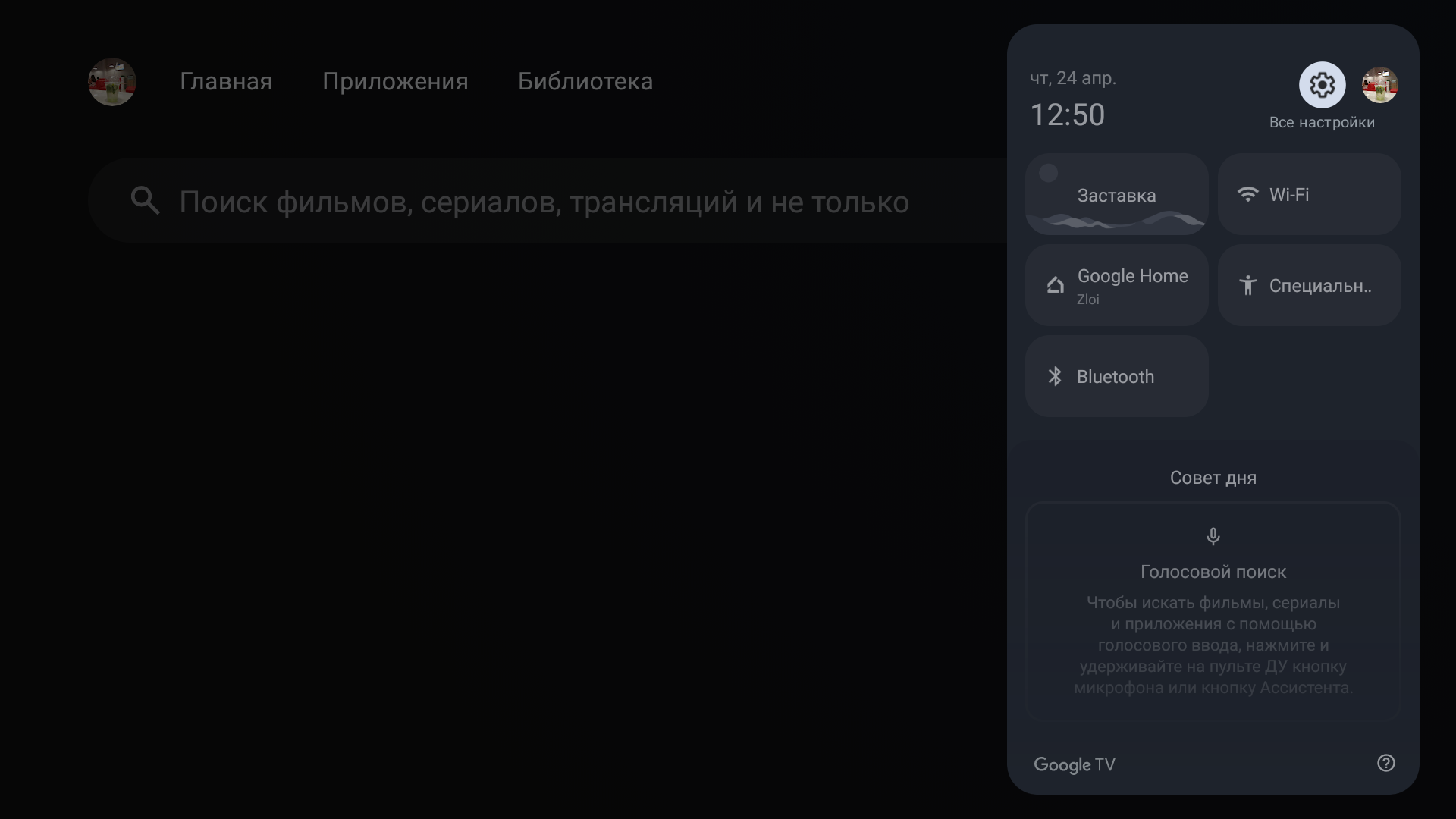Switch to the Главная tab

(x=226, y=81)
